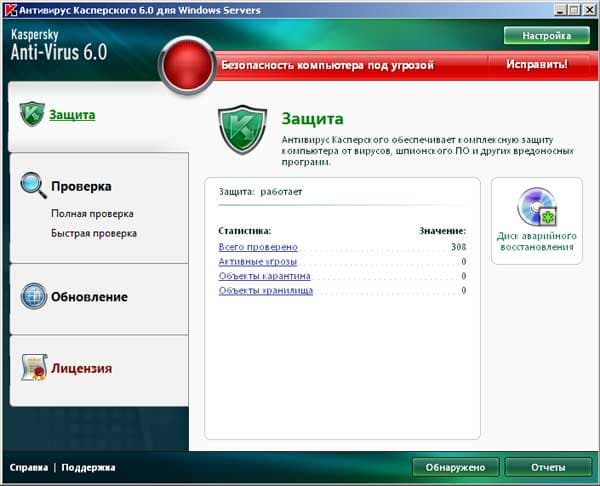Open Диск аварийного восстановления link

click(536, 241)
